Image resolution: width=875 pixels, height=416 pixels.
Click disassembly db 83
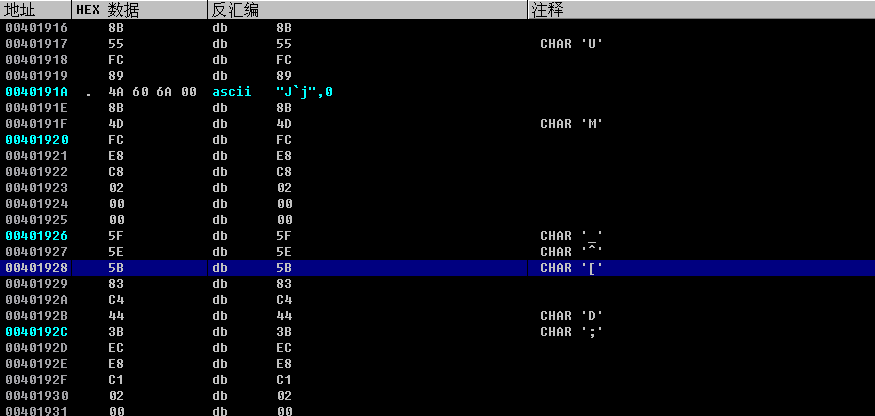[252, 284]
